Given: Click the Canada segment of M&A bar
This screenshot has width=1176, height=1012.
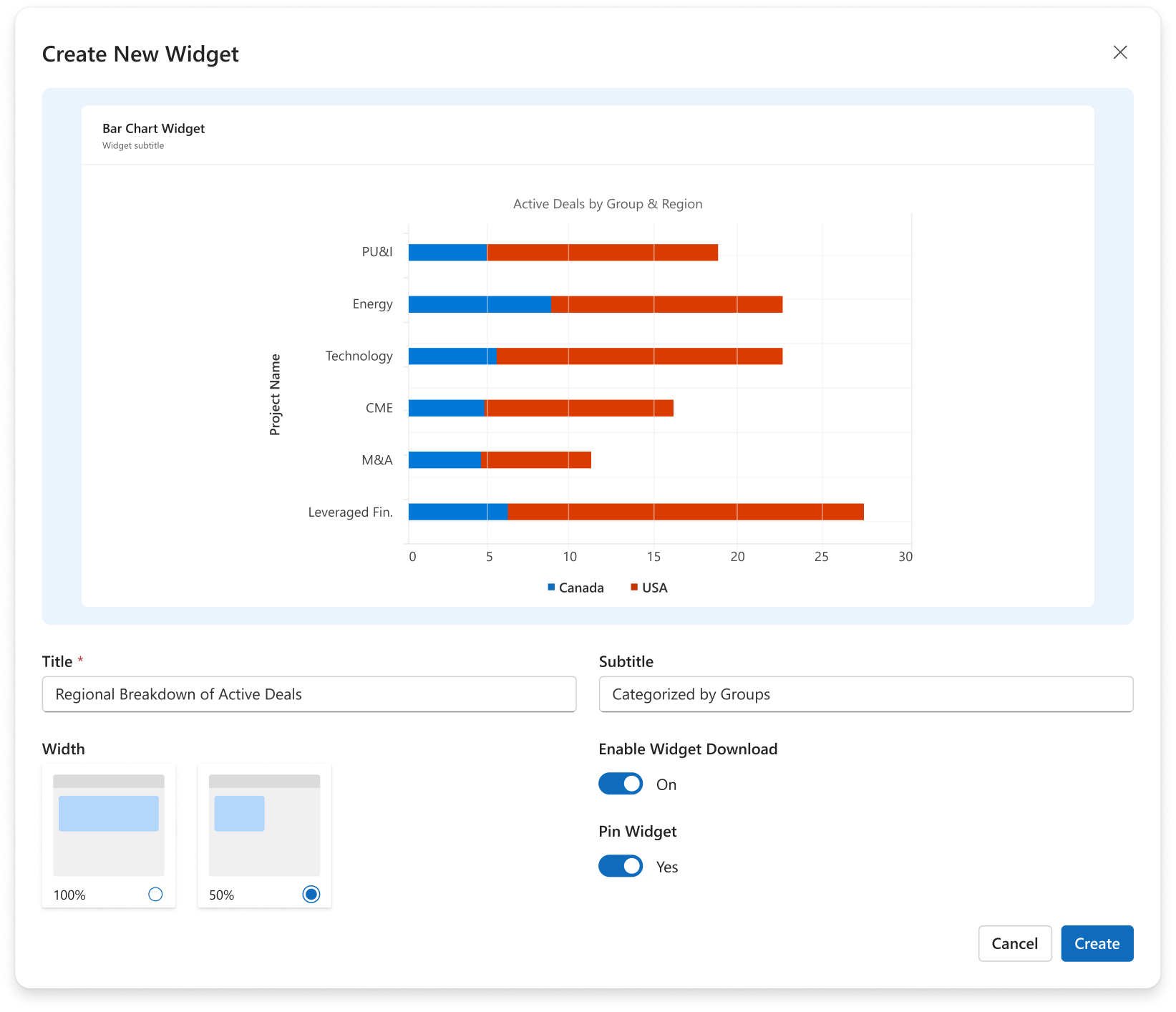Looking at the screenshot, I should pos(444,460).
